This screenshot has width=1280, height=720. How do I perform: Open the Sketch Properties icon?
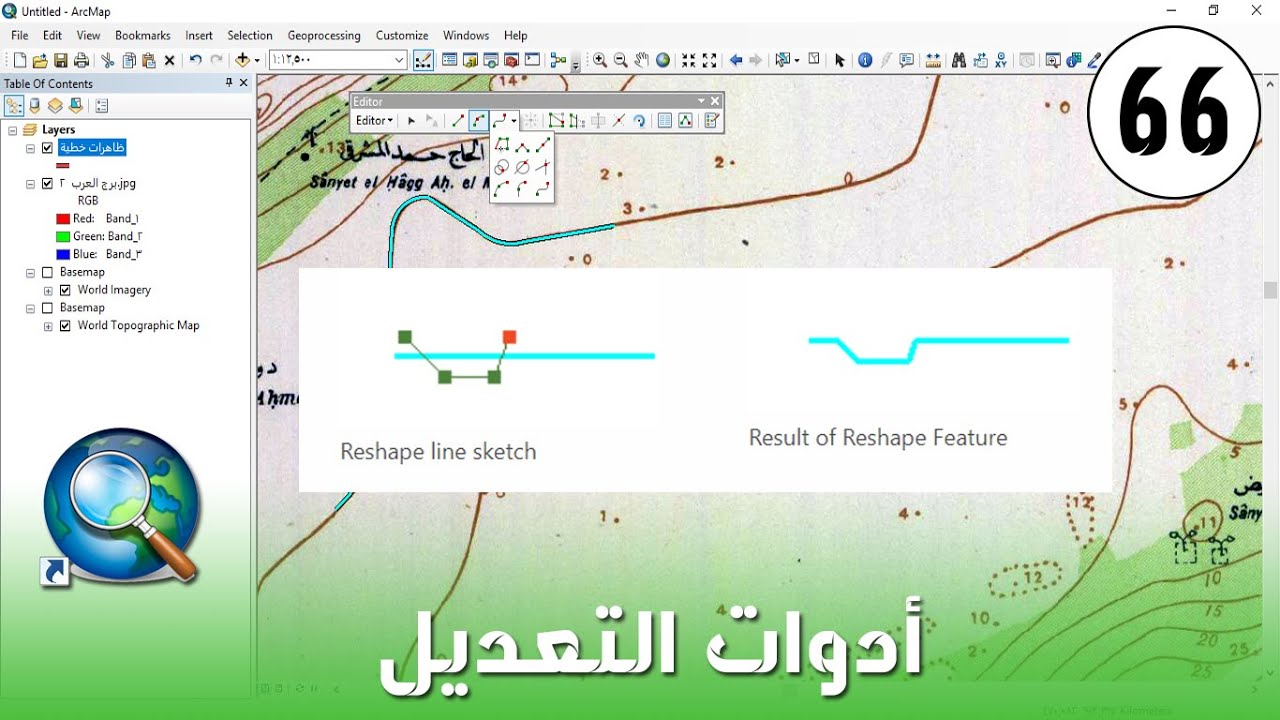coord(685,120)
